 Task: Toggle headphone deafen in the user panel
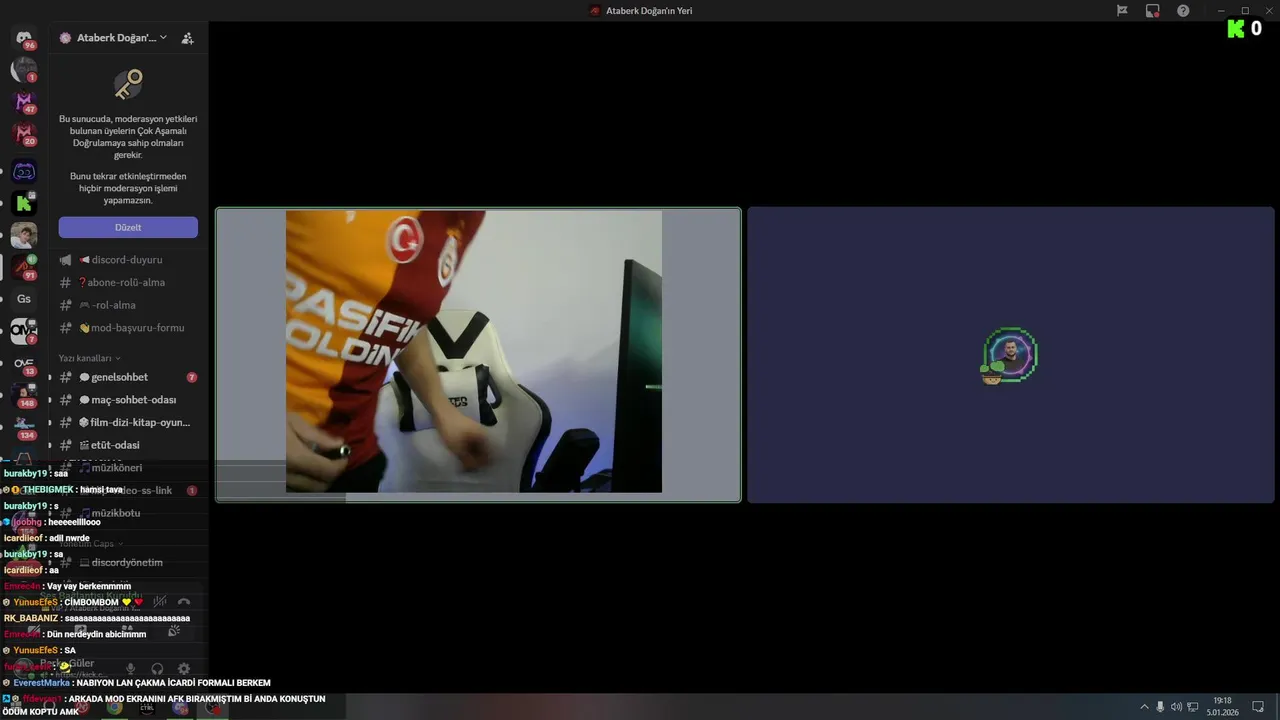coord(157,668)
